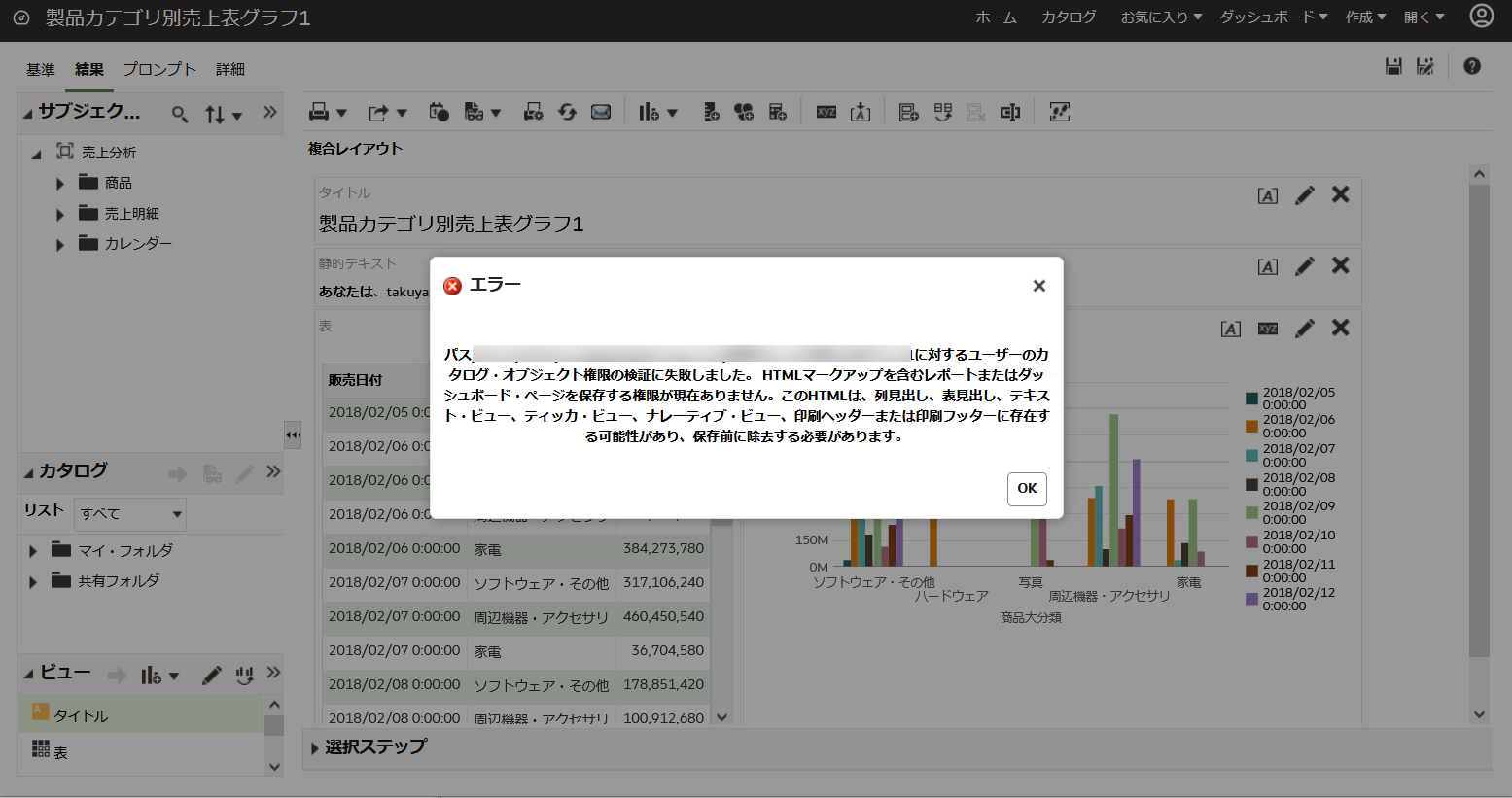Screen dimensions: 1512x798
Task: Open the new view dropdown on the toolbar
Action: (x=674, y=112)
